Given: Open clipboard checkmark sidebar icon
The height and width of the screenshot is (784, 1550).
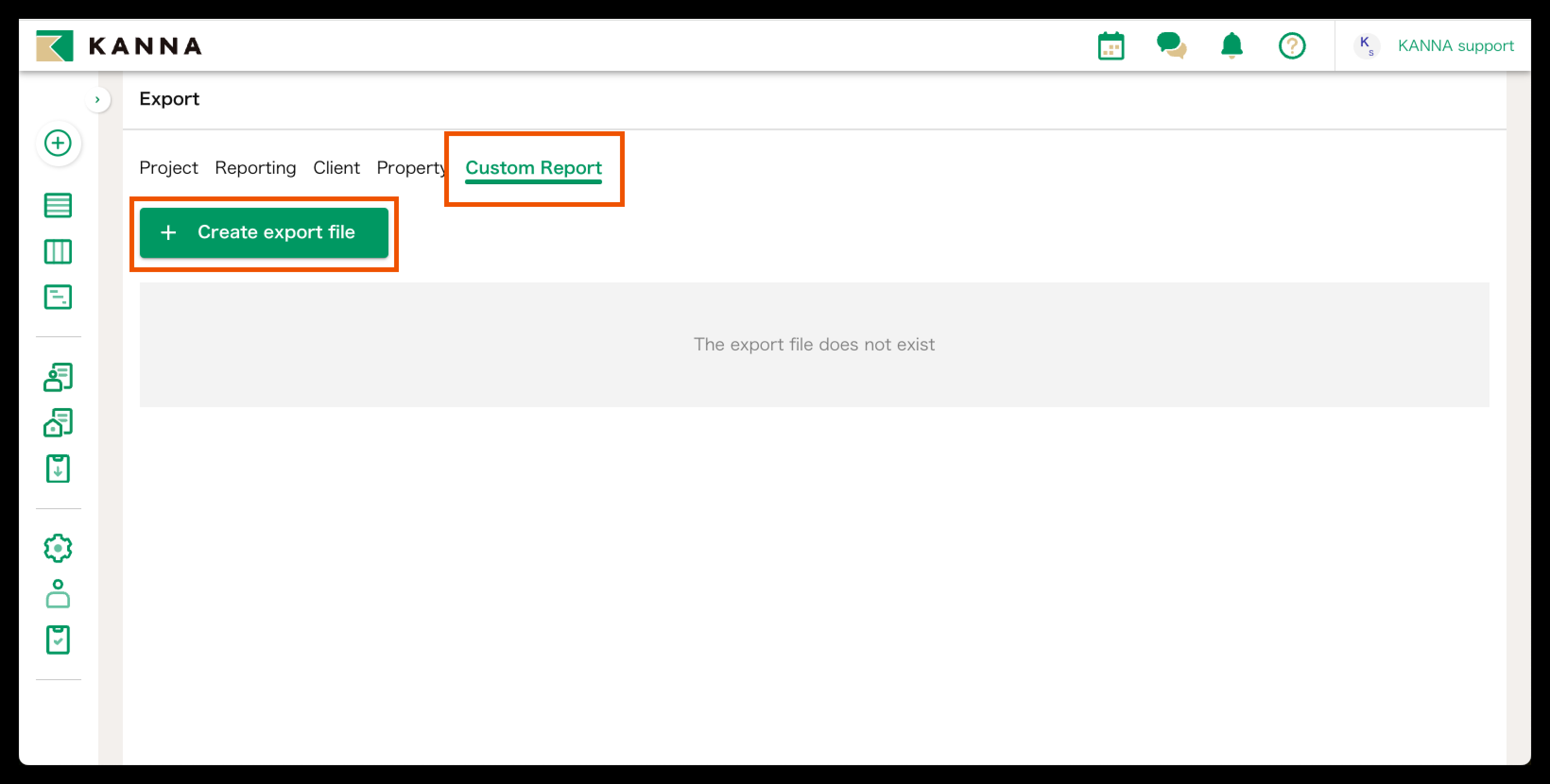Looking at the screenshot, I should [x=59, y=639].
